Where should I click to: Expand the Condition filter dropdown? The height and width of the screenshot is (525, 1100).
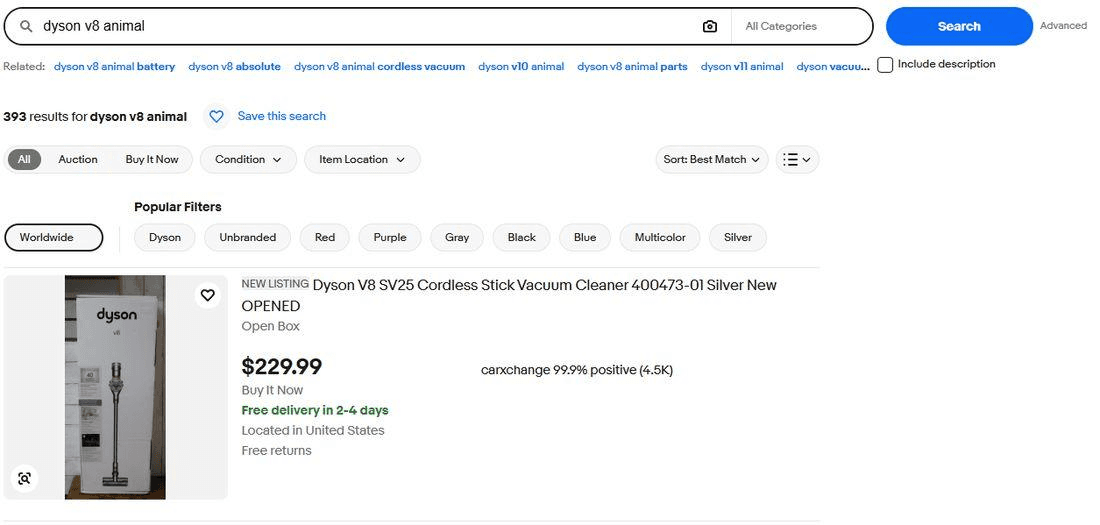[248, 160]
